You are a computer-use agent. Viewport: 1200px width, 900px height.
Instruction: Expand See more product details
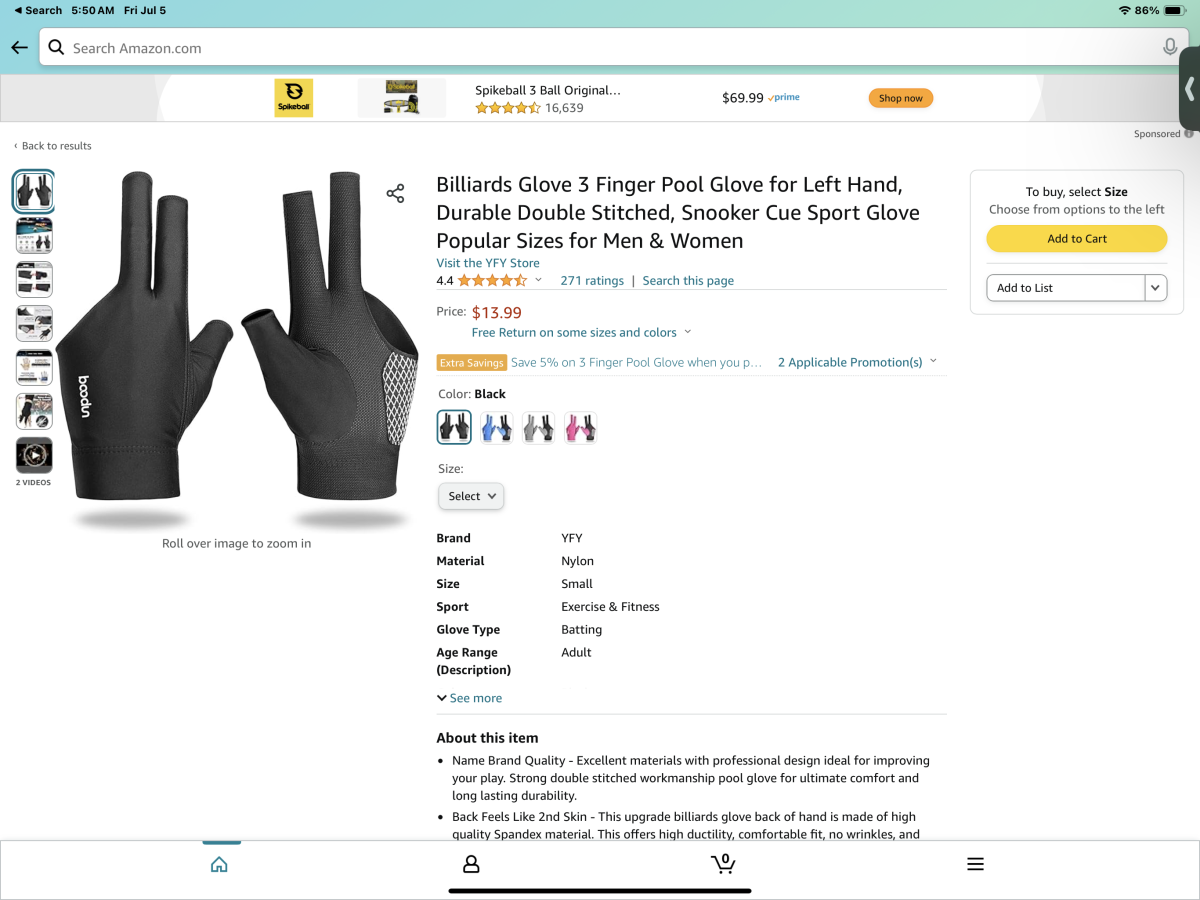click(470, 698)
